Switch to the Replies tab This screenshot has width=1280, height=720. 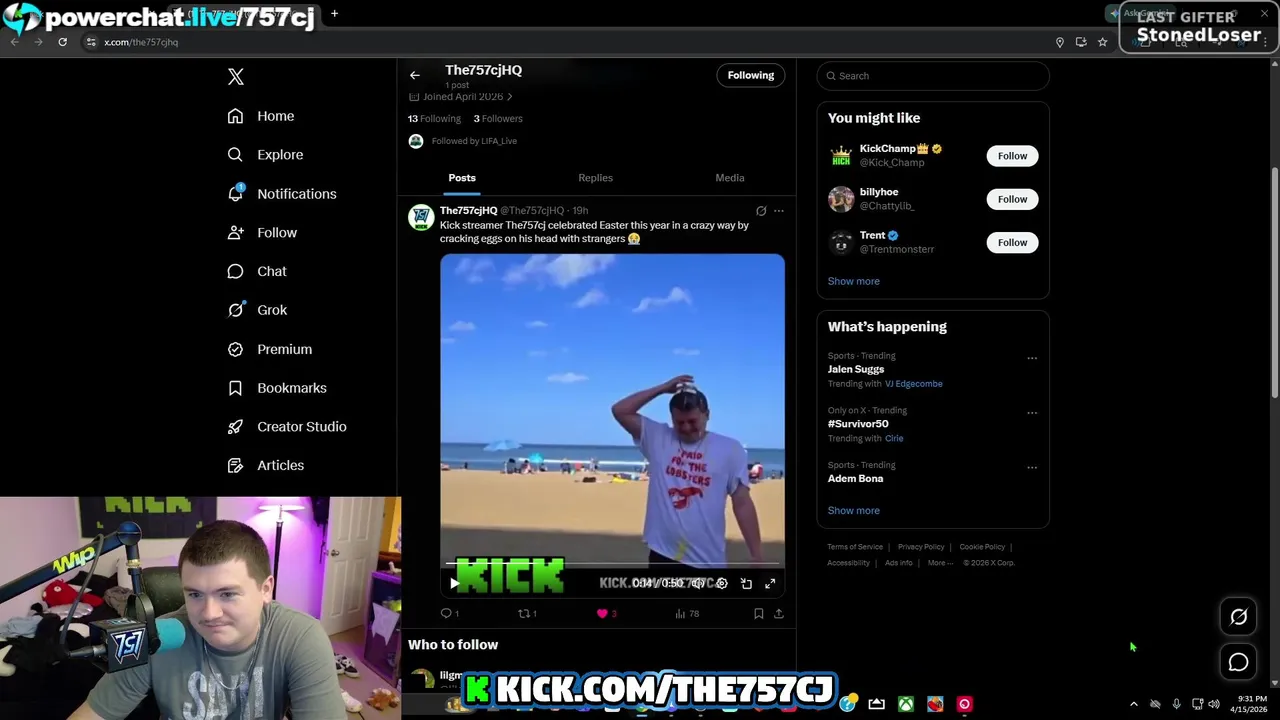click(595, 178)
